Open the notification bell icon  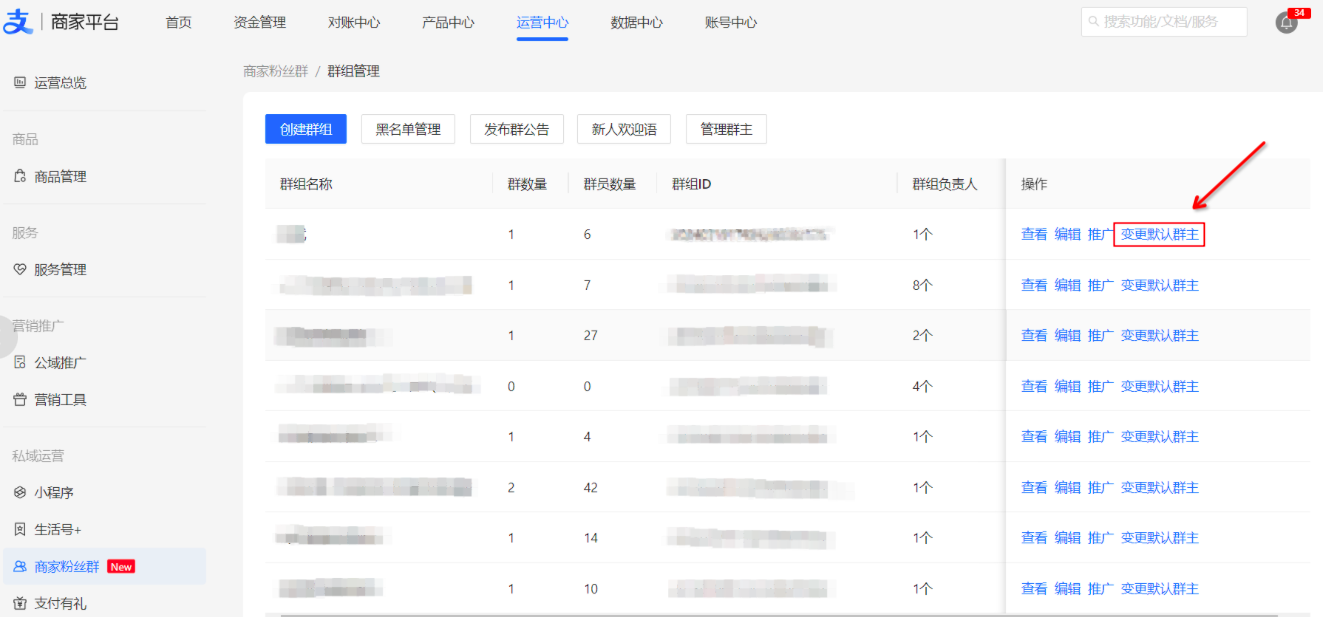(1287, 23)
